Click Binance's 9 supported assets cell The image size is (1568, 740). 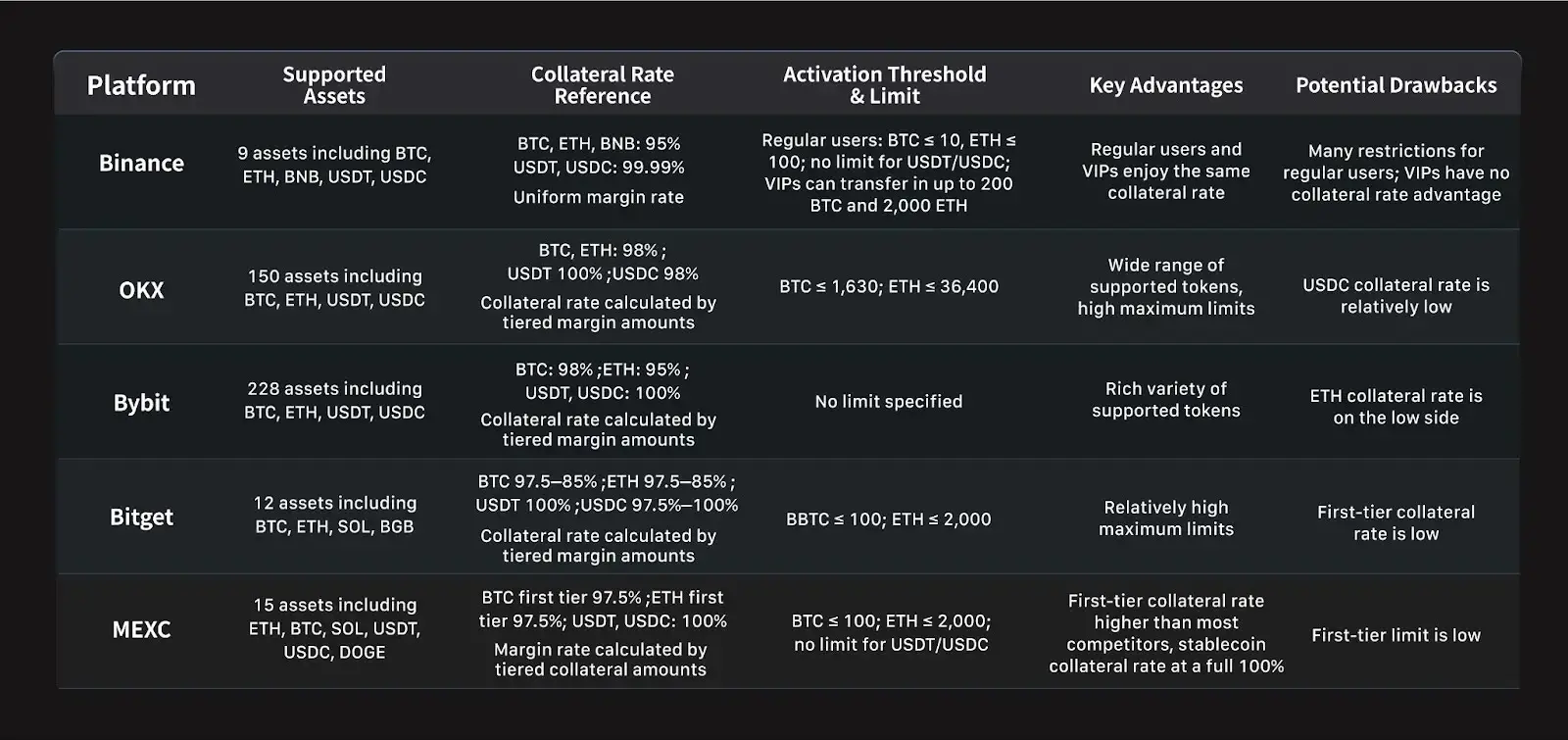(334, 165)
